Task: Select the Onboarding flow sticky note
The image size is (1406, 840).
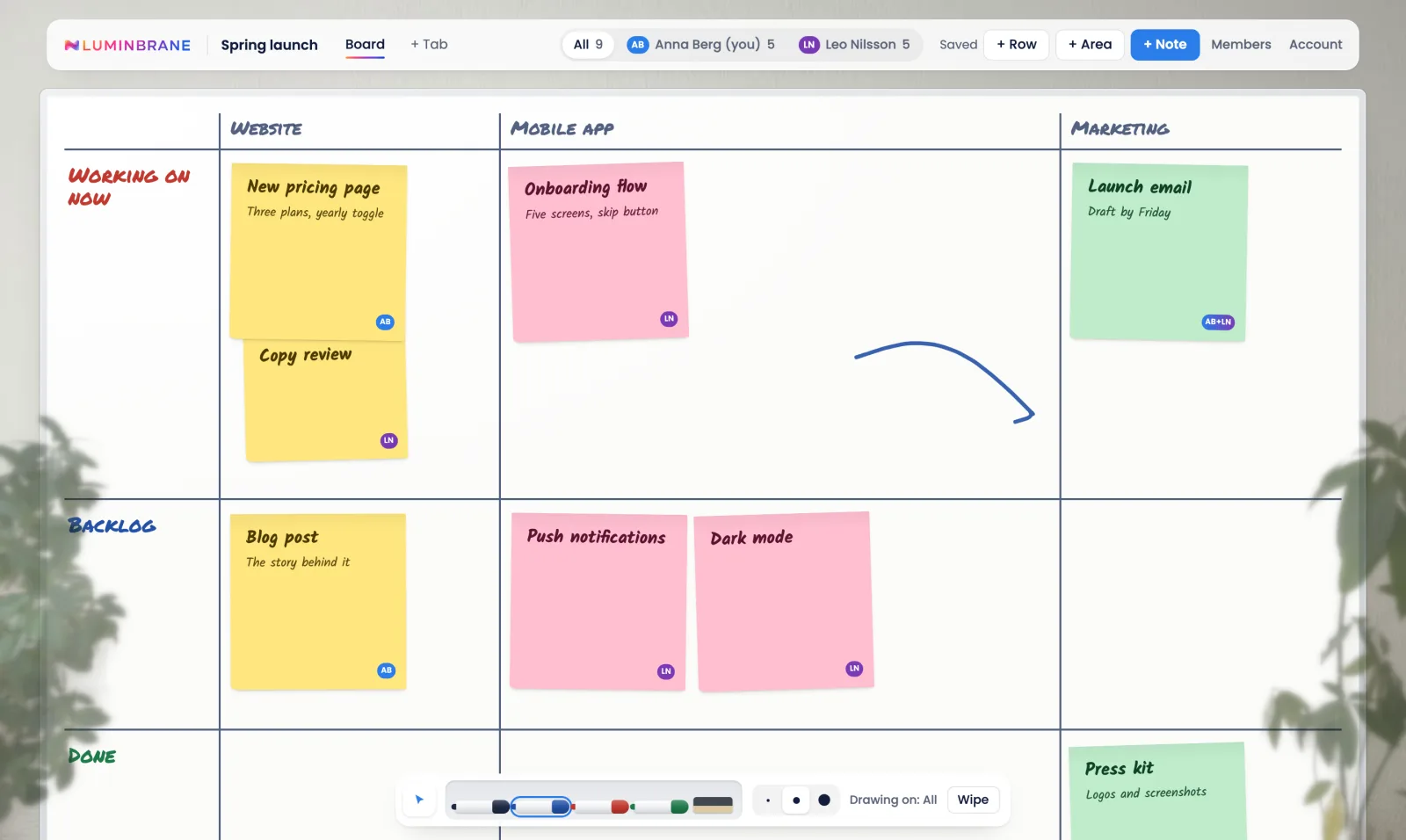Action: click(x=598, y=252)
